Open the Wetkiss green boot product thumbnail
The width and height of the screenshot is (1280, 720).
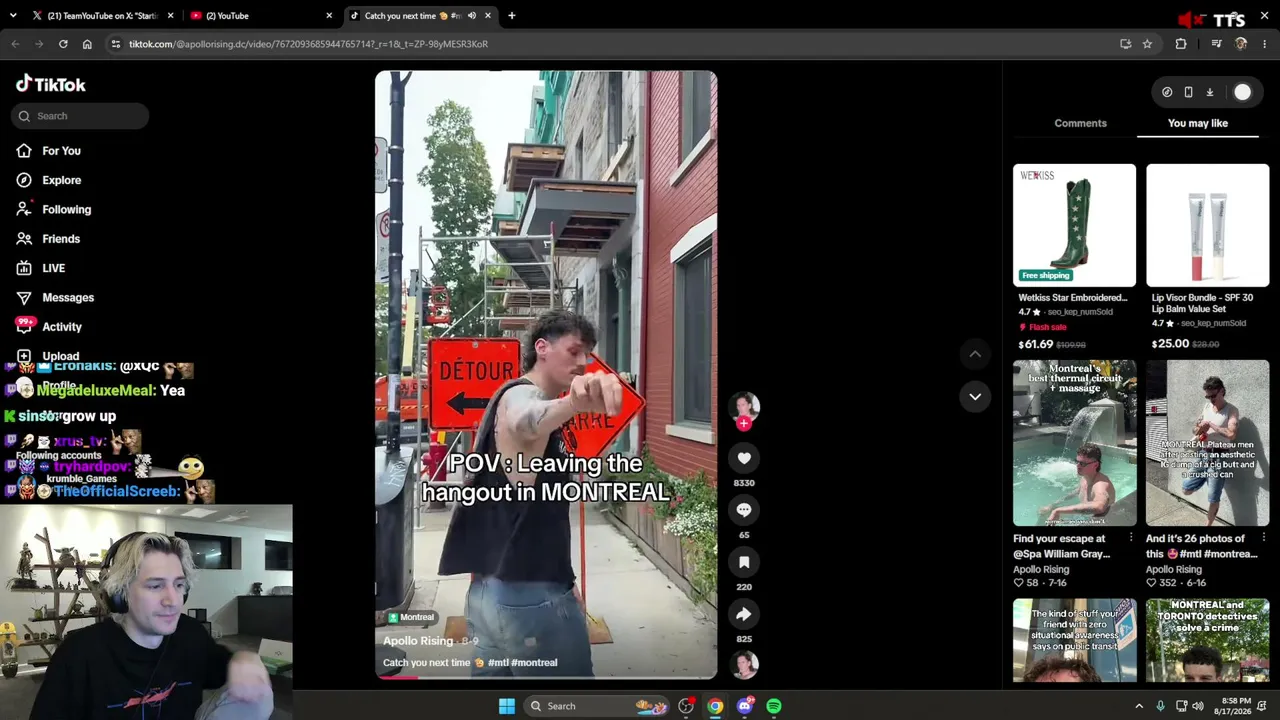pos(1074,225)
